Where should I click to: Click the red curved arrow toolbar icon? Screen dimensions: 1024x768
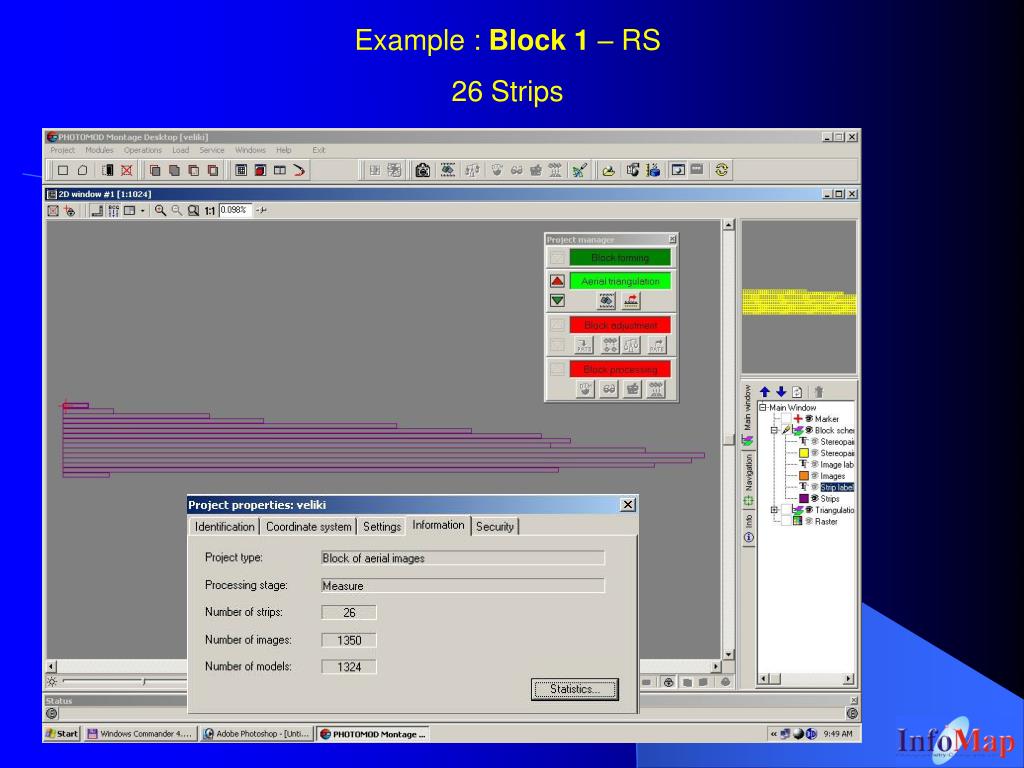coord(298,170)
